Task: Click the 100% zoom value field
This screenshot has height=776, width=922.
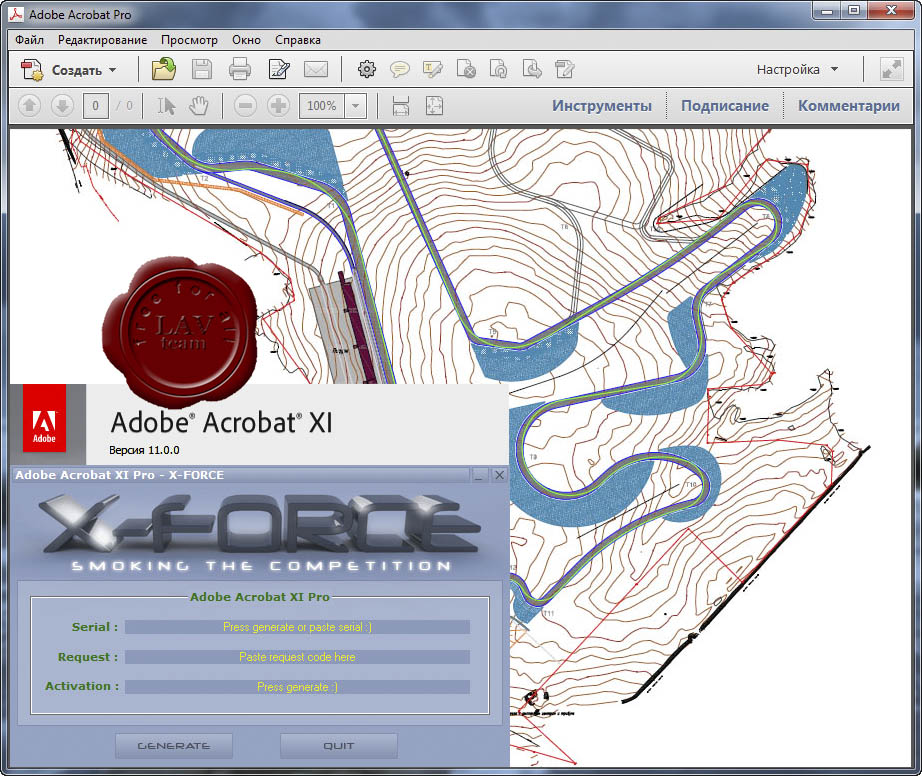Action: (x=322, y=106)
